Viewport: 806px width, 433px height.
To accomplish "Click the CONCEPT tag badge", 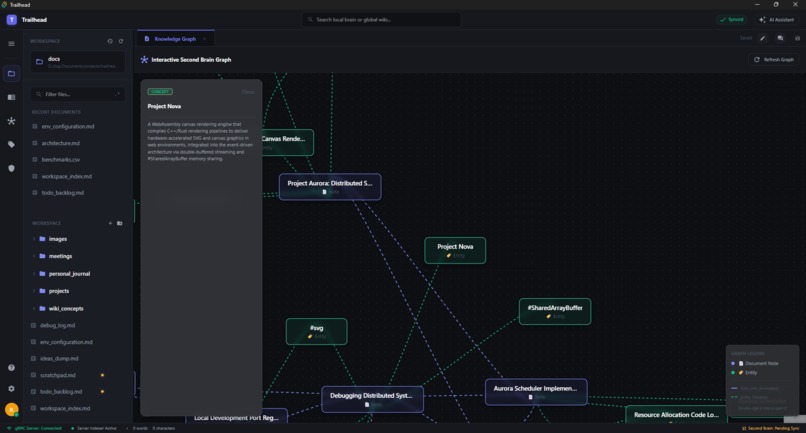I will pyautogui.click(x=160, y=92).
